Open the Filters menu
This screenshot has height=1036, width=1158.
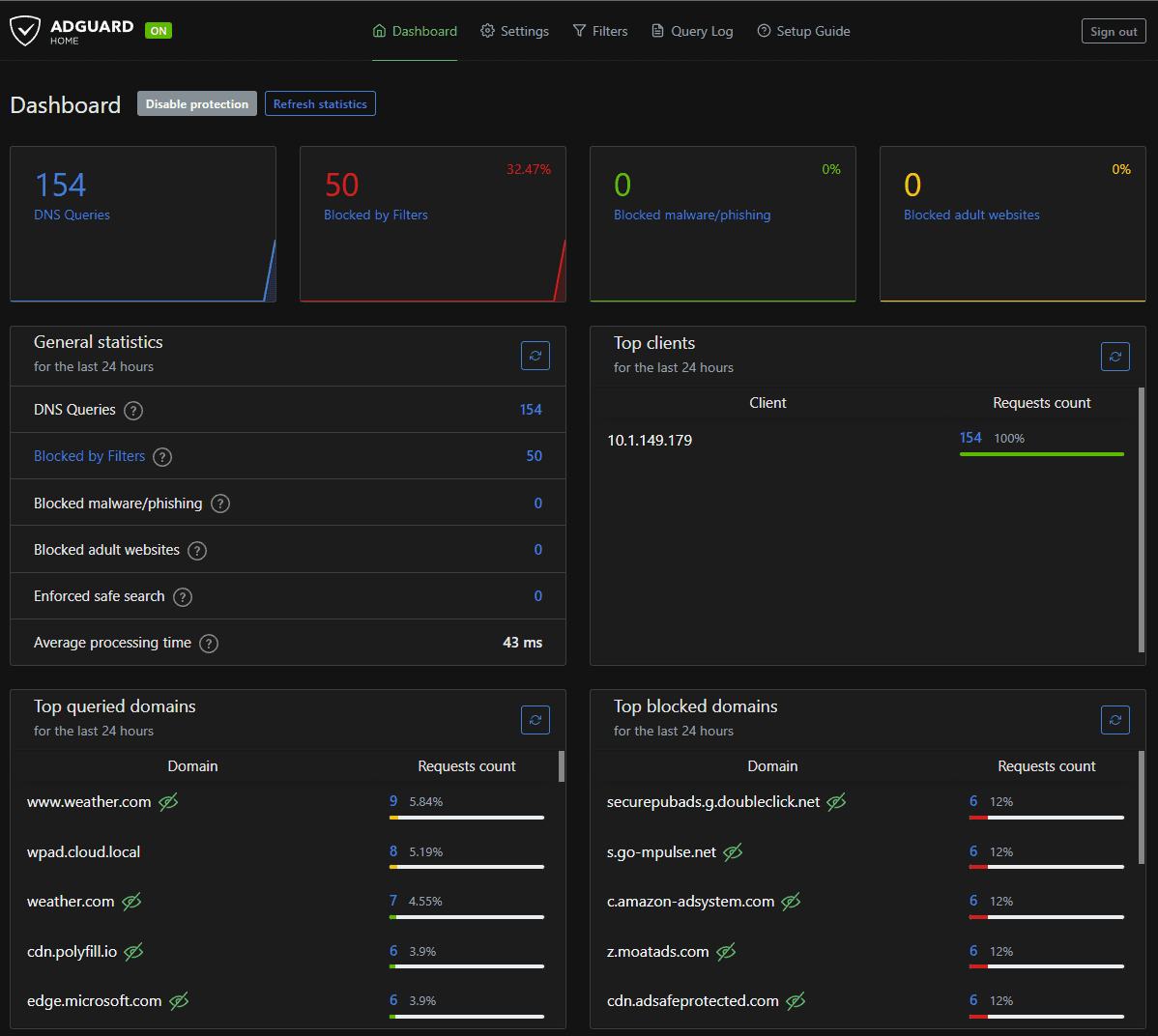point(600,31)
